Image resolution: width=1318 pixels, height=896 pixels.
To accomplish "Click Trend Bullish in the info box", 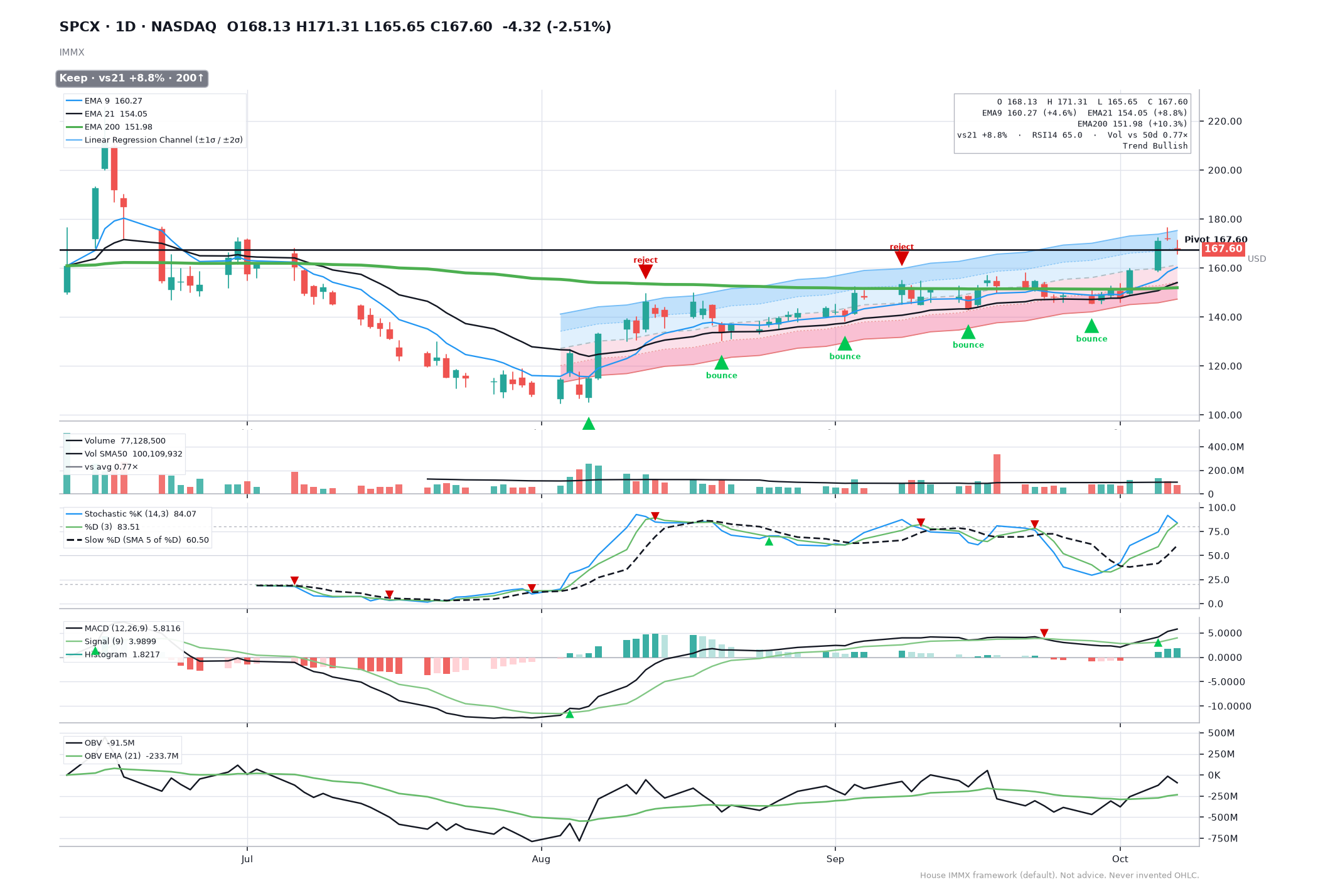I will click(x=1155, y=146).
